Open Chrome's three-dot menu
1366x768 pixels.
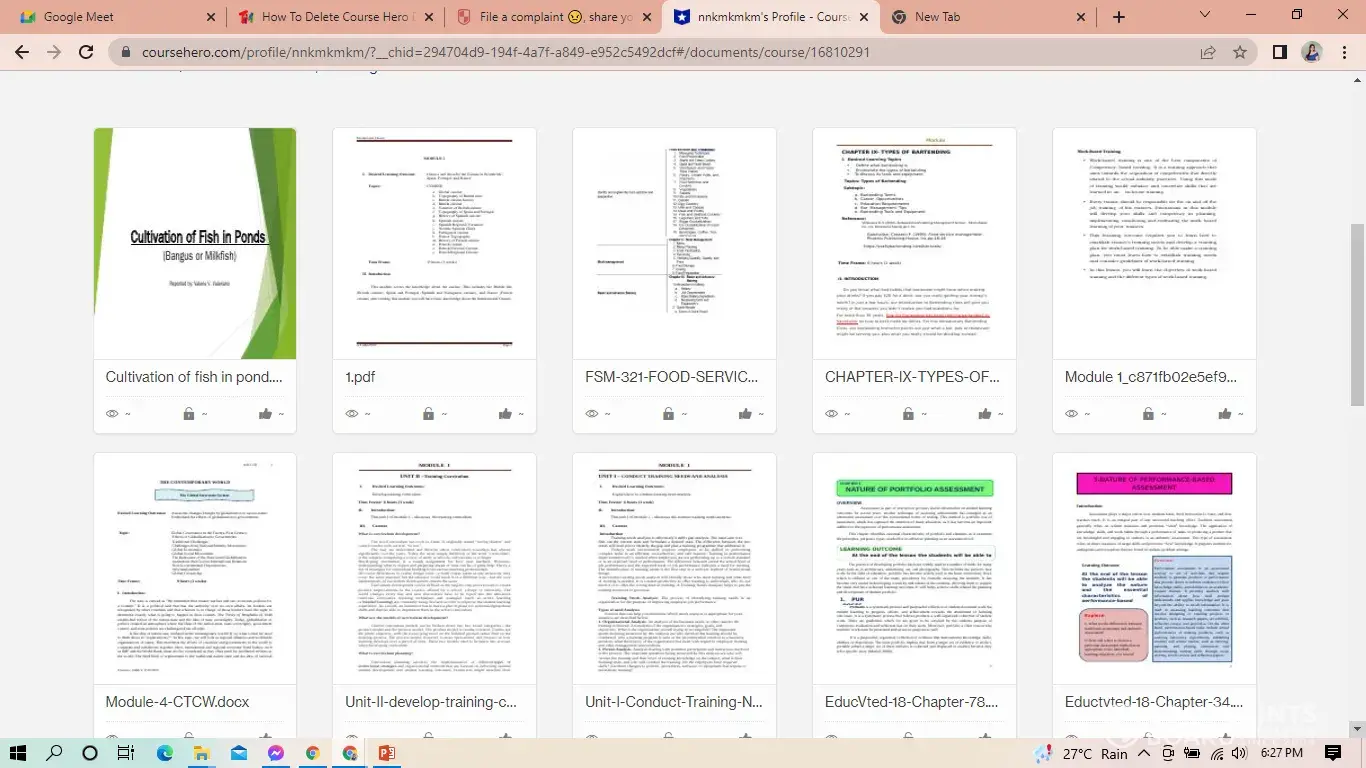(1343, 52)
